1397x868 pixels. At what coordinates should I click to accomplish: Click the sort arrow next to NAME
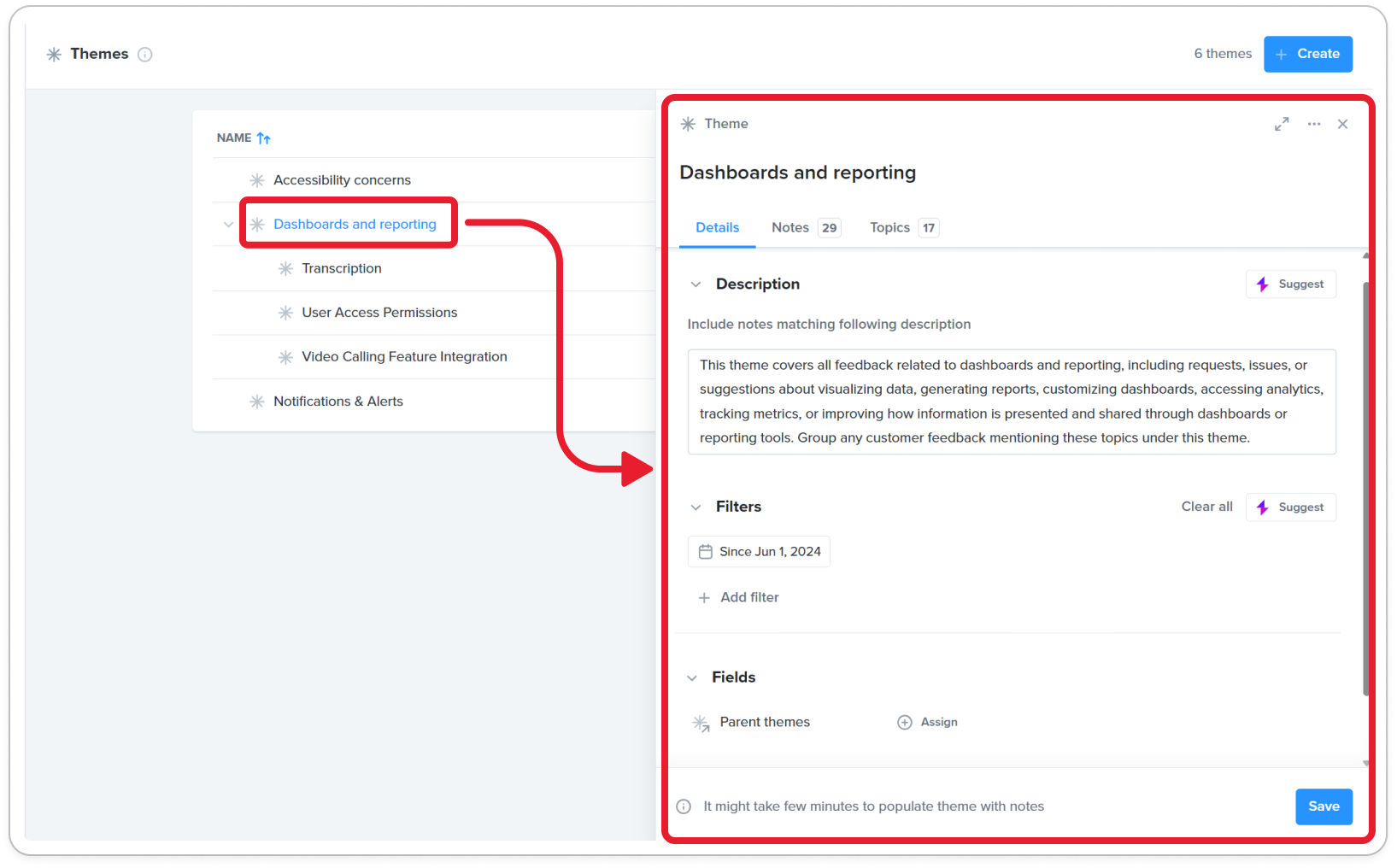click(264, 138)
